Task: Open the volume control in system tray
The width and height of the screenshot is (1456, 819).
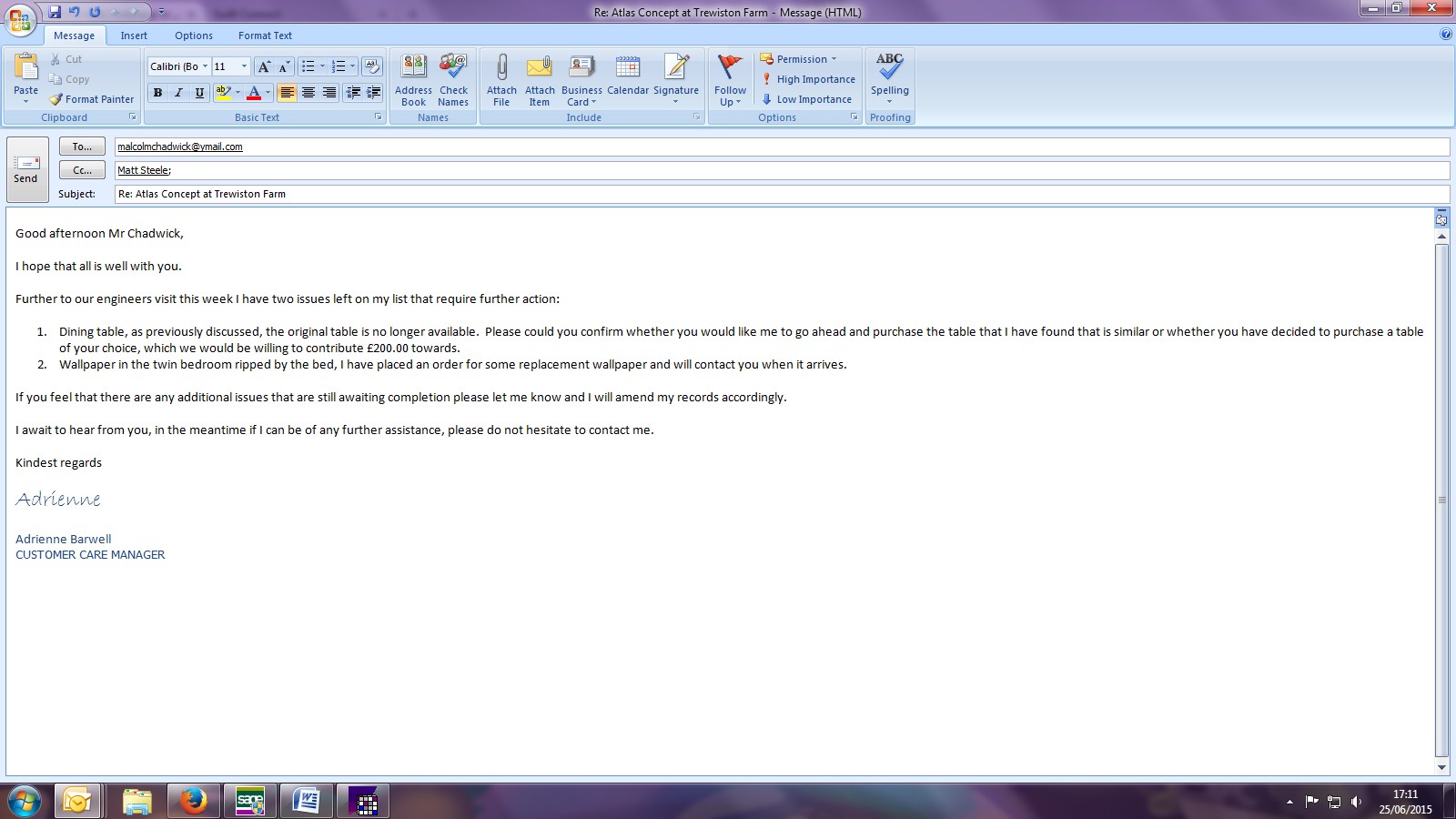Action: 1356,802
